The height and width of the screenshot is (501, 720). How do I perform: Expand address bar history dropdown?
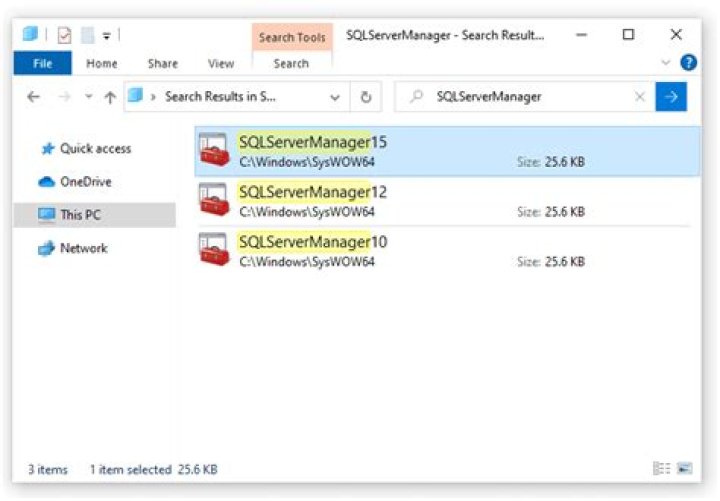coord(335,97)
